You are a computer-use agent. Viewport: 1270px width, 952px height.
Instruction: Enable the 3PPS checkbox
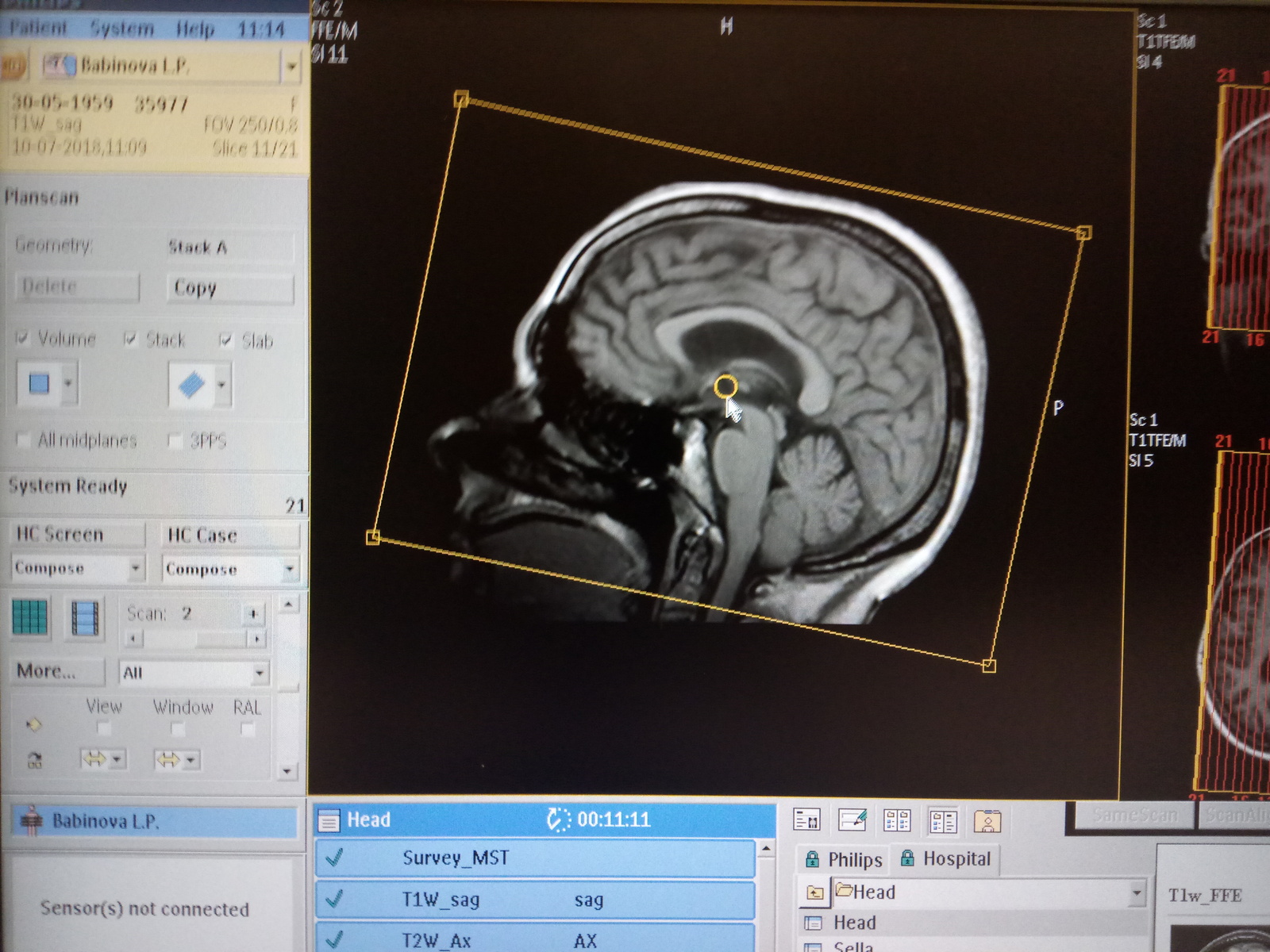[175, 440]
